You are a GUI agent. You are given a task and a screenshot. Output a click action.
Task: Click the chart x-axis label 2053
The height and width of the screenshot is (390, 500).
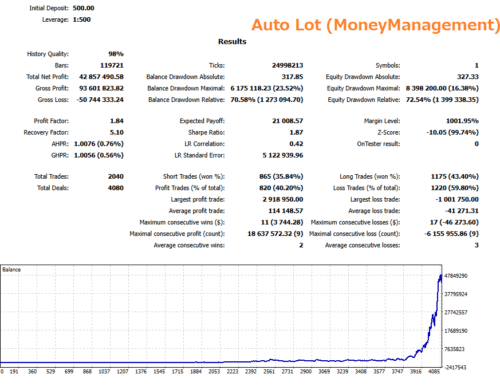(214, 371)
